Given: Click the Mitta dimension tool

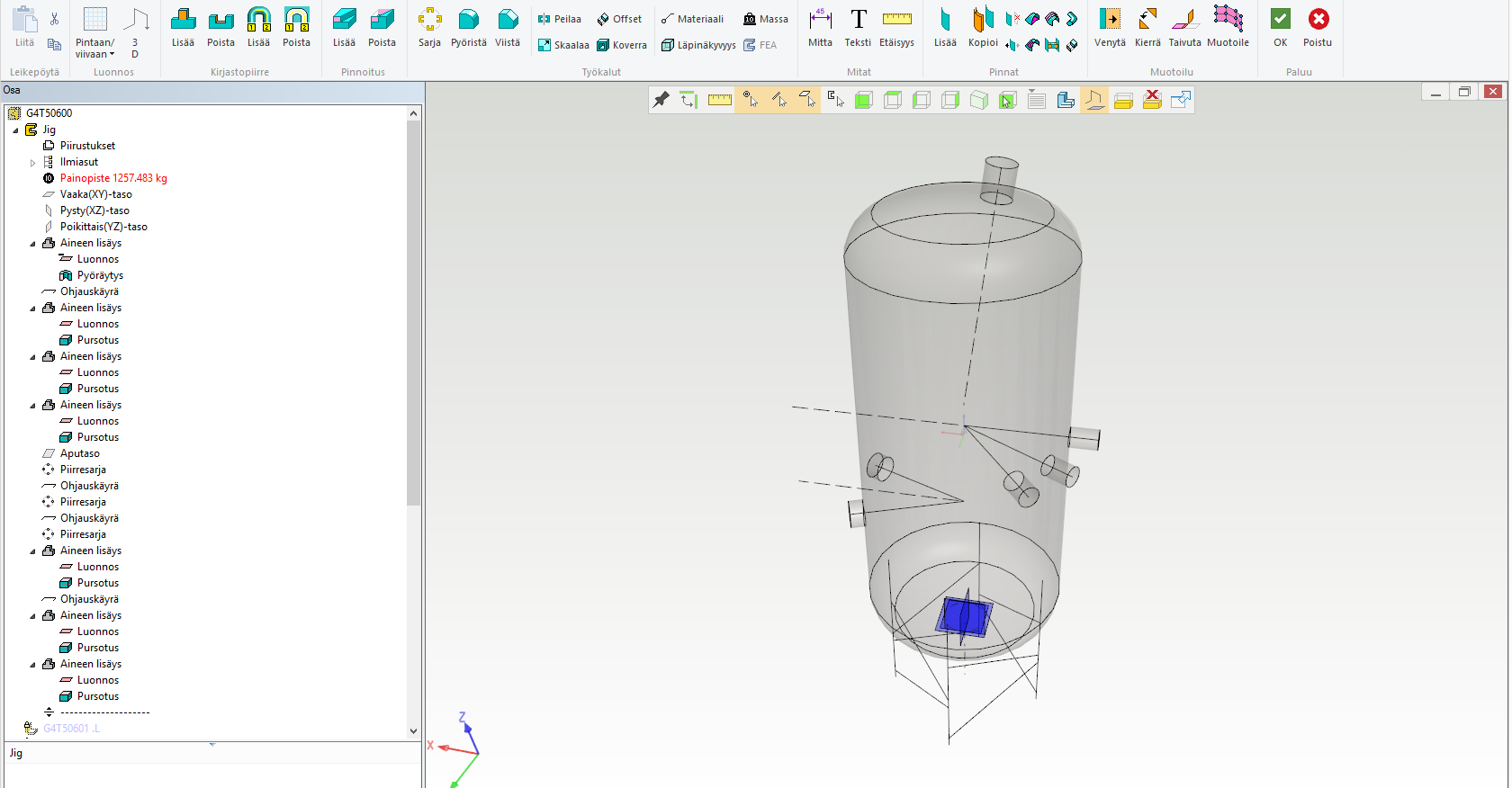Looking at the screenshot, I should click(x=820, y=28).
